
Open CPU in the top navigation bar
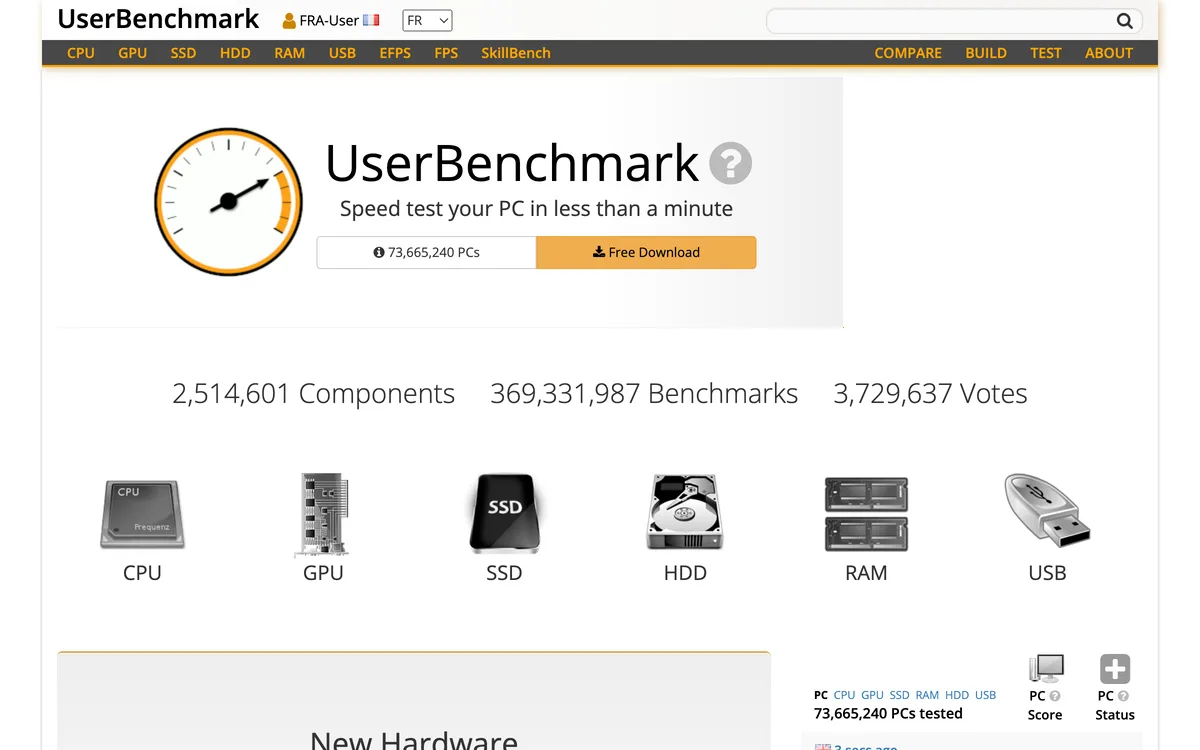coord(81,53)
